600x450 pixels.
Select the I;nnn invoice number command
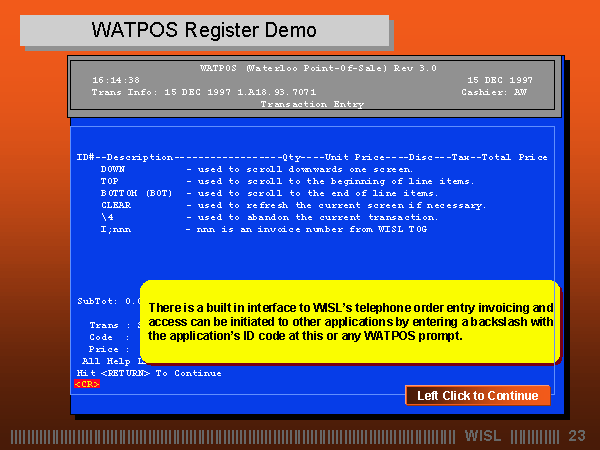pos(116,229)
